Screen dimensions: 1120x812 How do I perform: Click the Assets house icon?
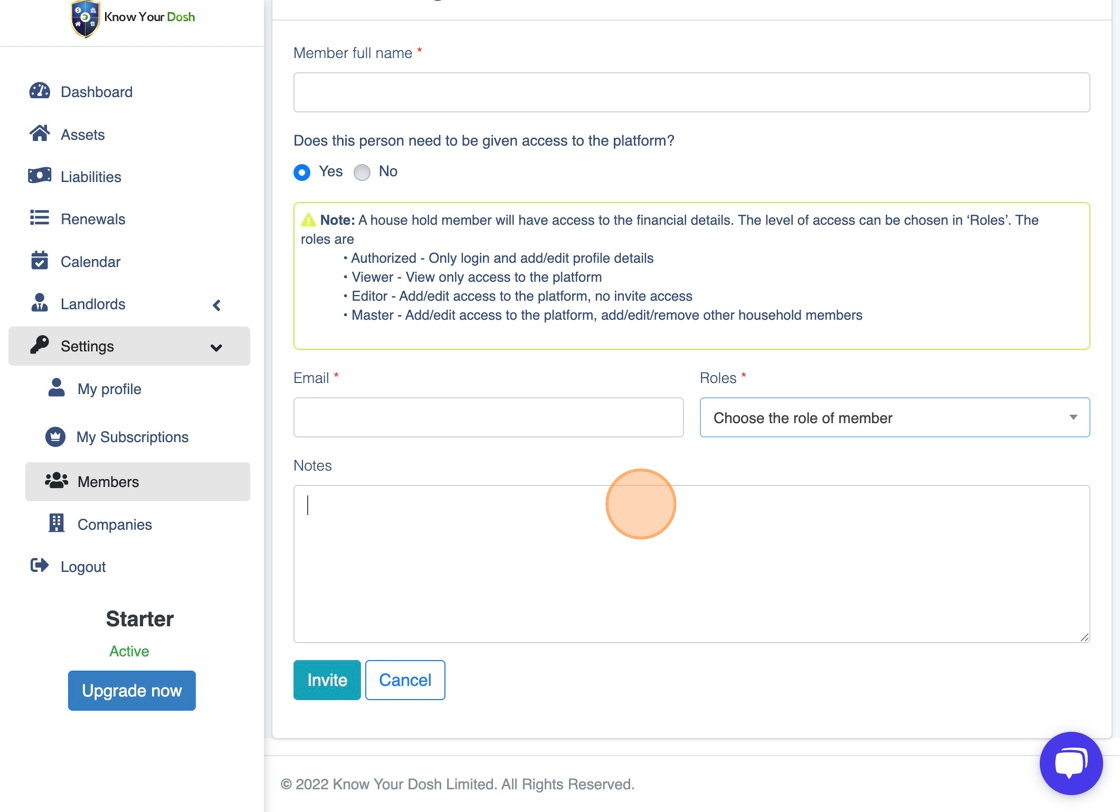(40, 134)
